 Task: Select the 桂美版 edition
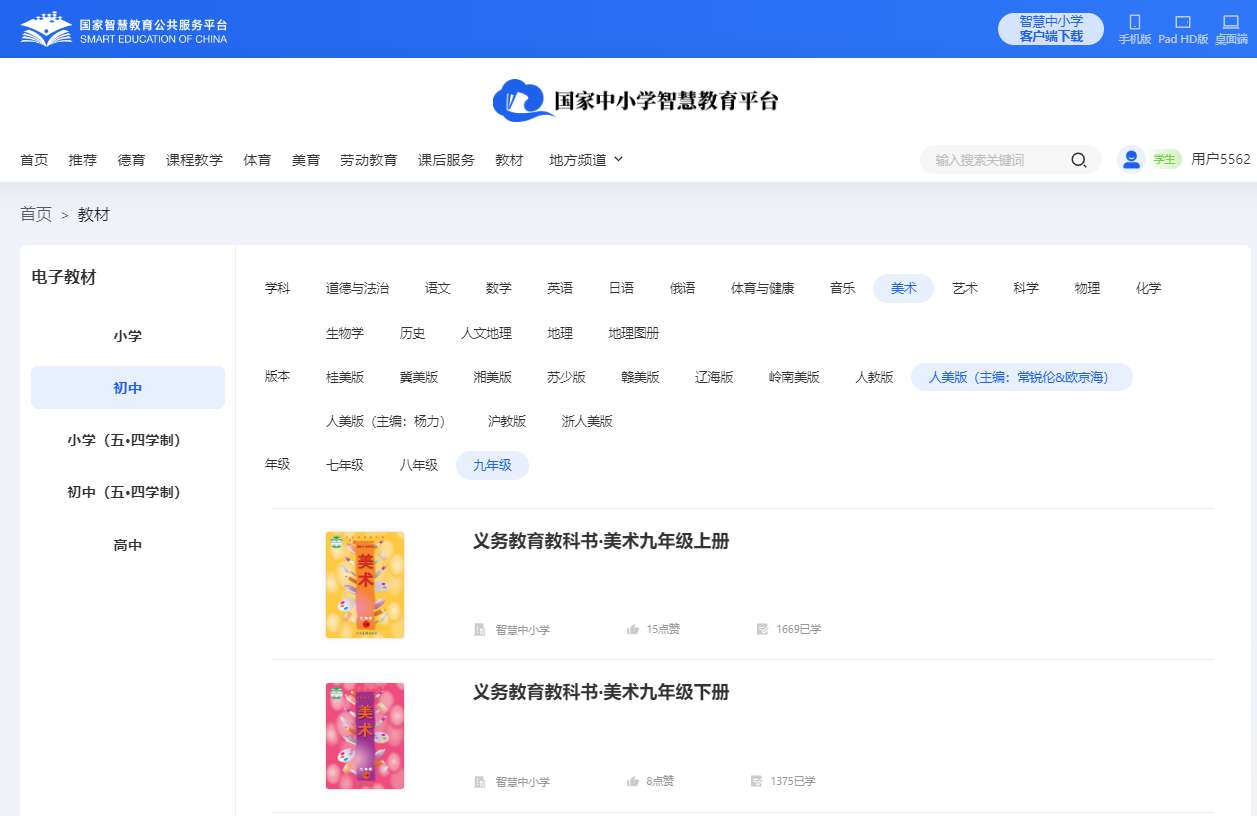tap(345, 377)
